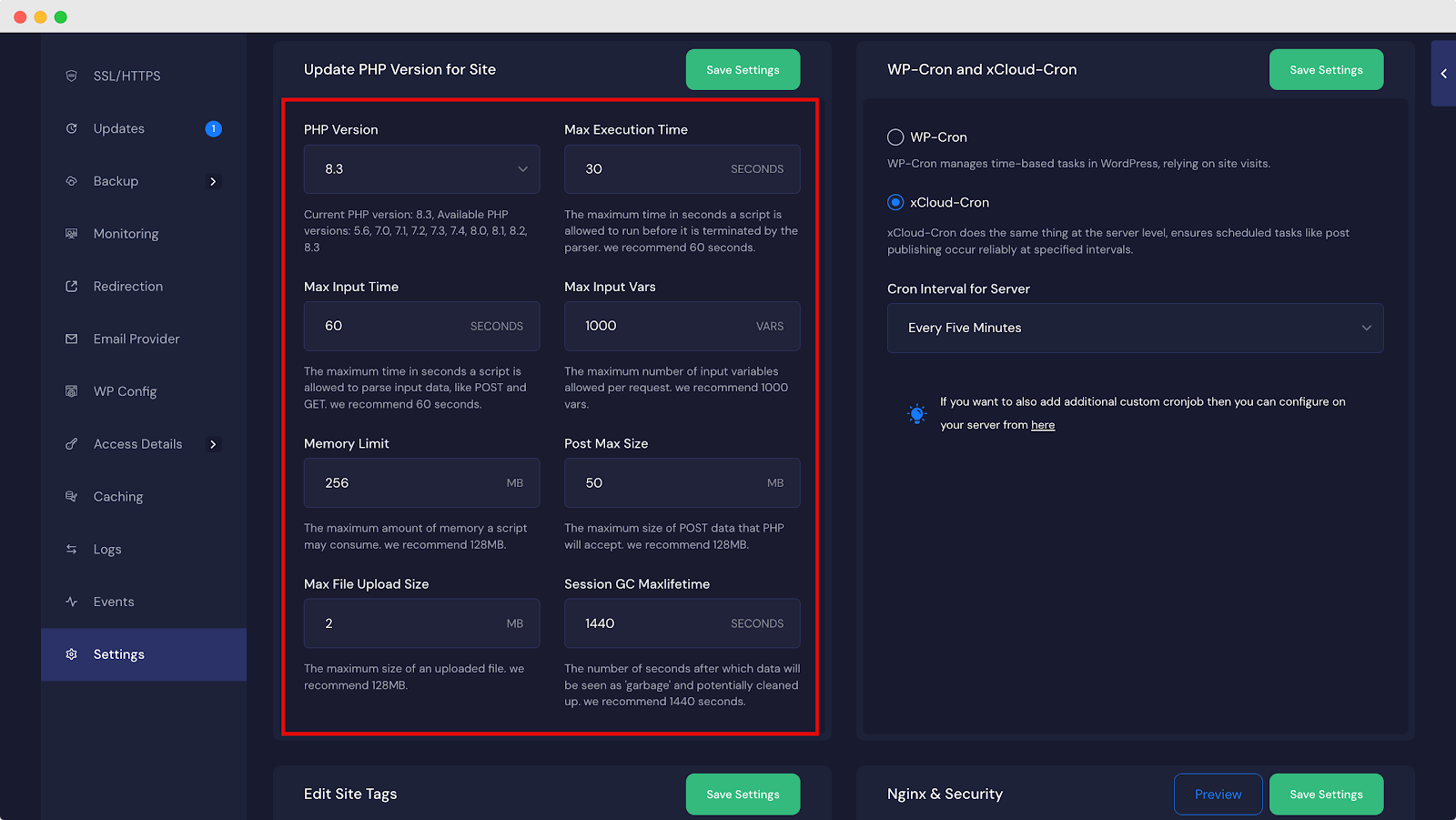Open the Cron Interval for Server dropdown
This screenshot has height=820, width=1456.
1134,328
